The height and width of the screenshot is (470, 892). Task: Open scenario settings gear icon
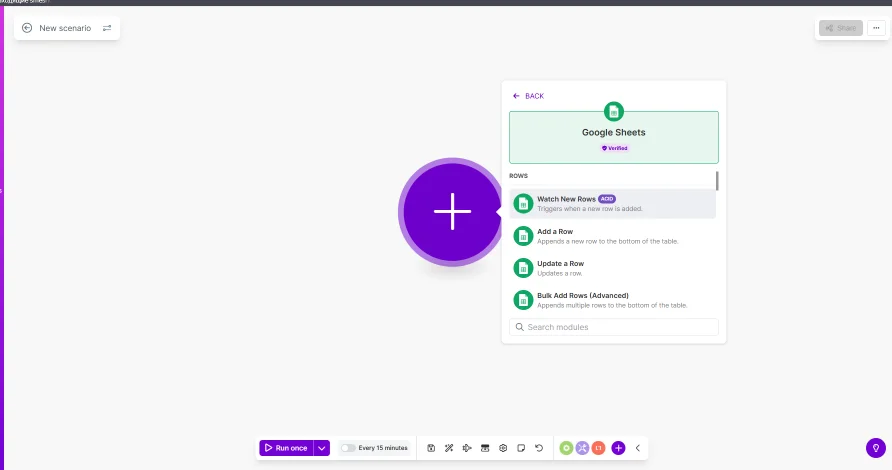coord(503,448)
